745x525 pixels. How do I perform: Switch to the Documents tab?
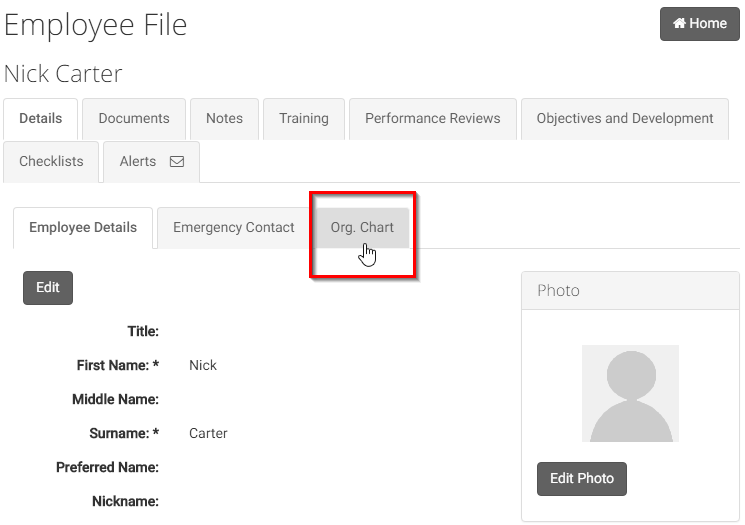[x=134, y=118]
